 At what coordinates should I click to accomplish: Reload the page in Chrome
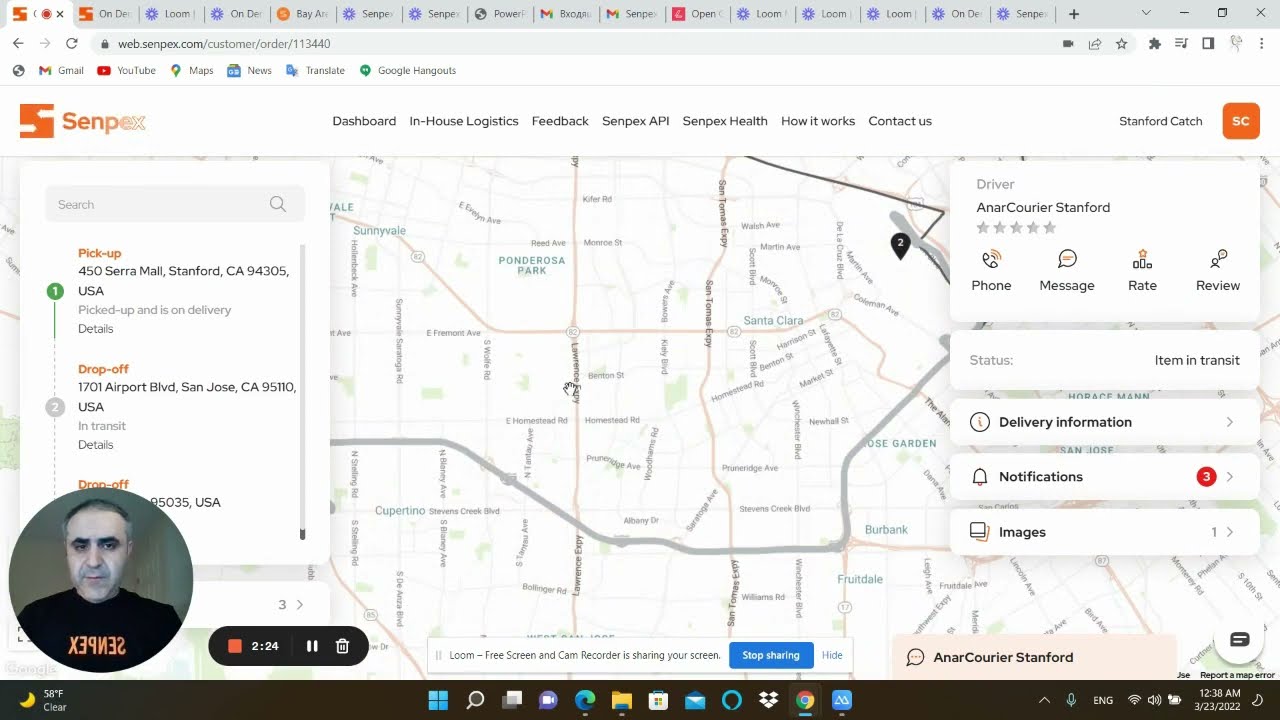71,44
